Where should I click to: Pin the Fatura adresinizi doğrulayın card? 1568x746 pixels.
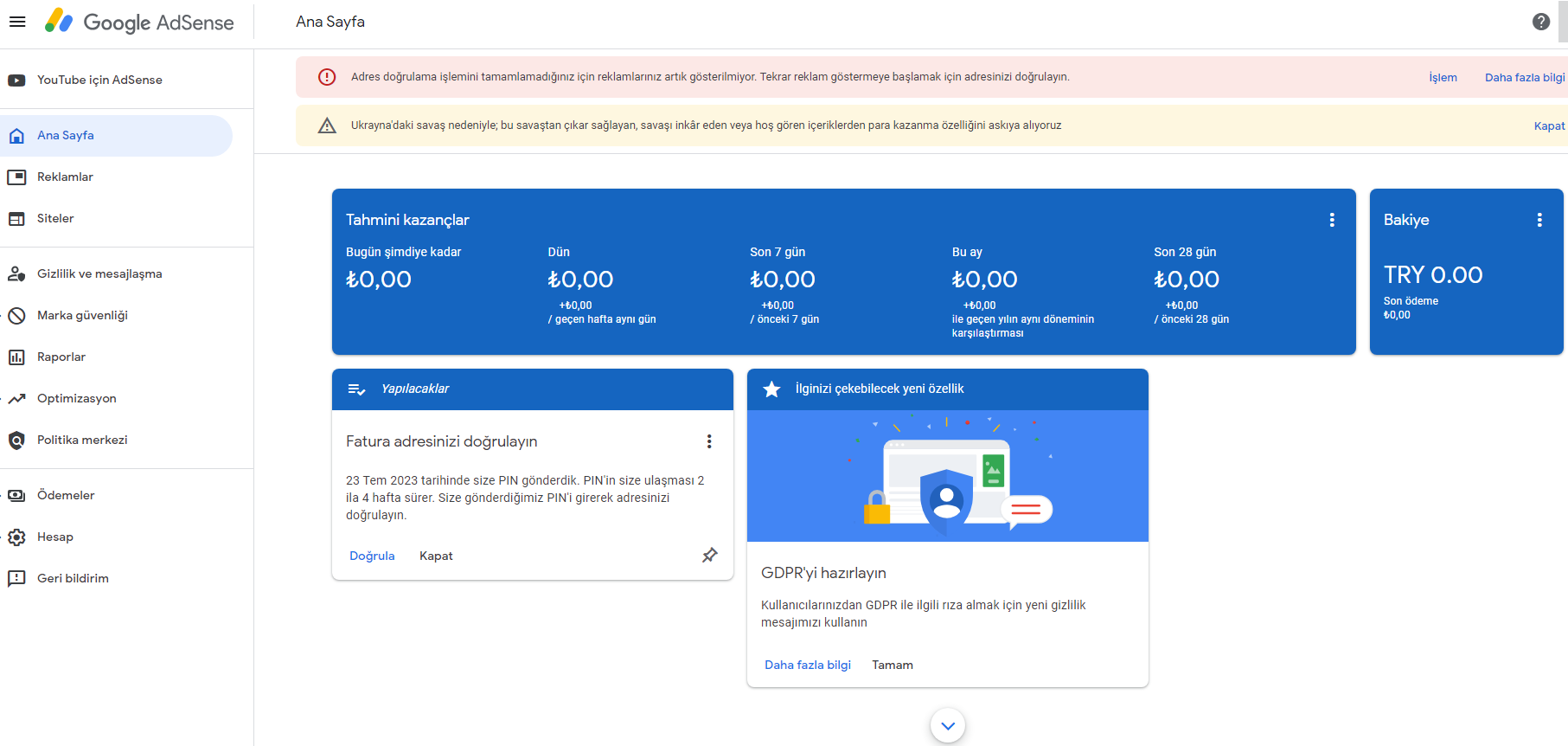[710, 555]
